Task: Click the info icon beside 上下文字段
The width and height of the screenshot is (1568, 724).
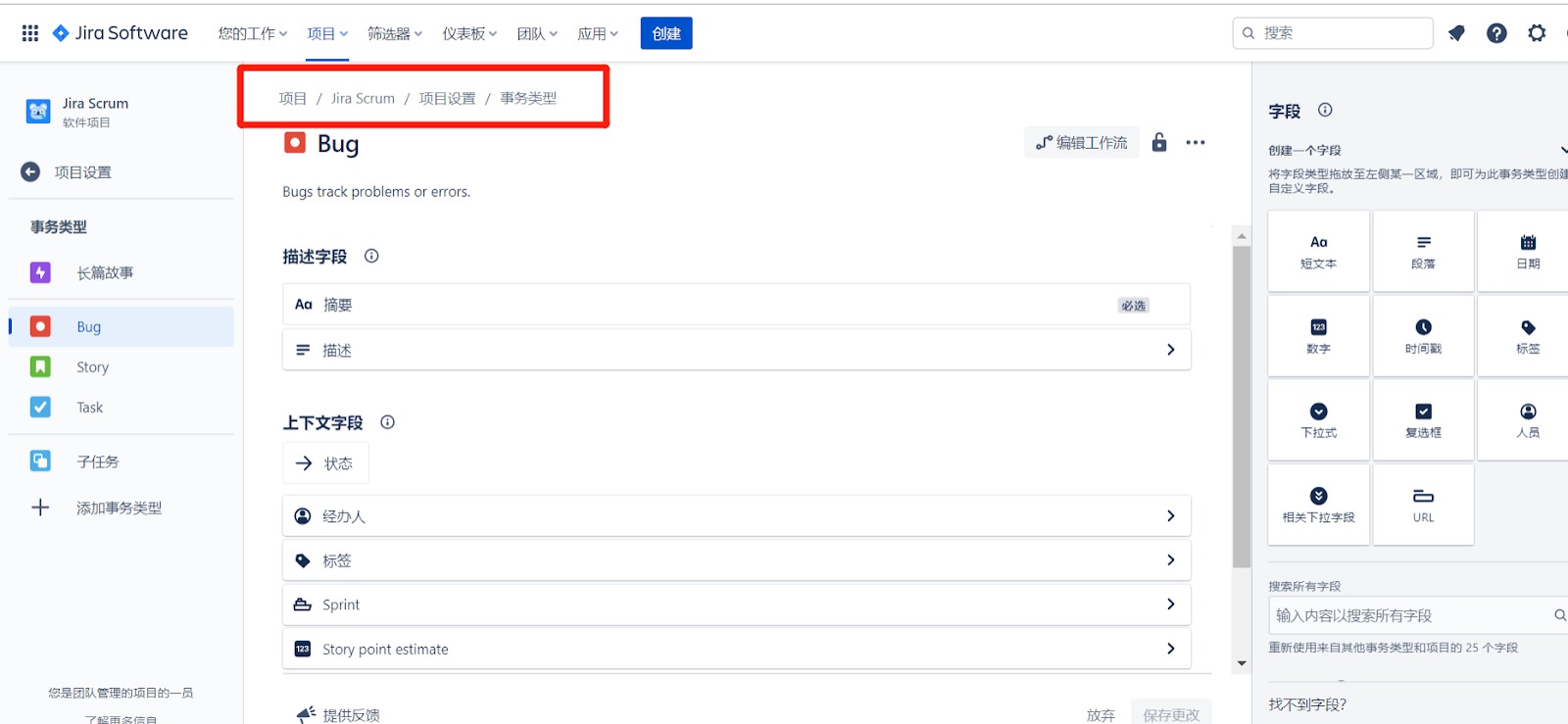Action: [x=387, y=422]
